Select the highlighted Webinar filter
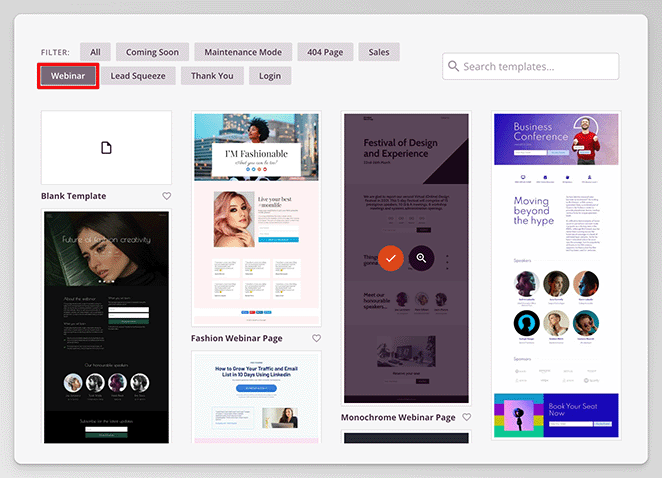The image size is (662, 478). [x=68, y=75]
